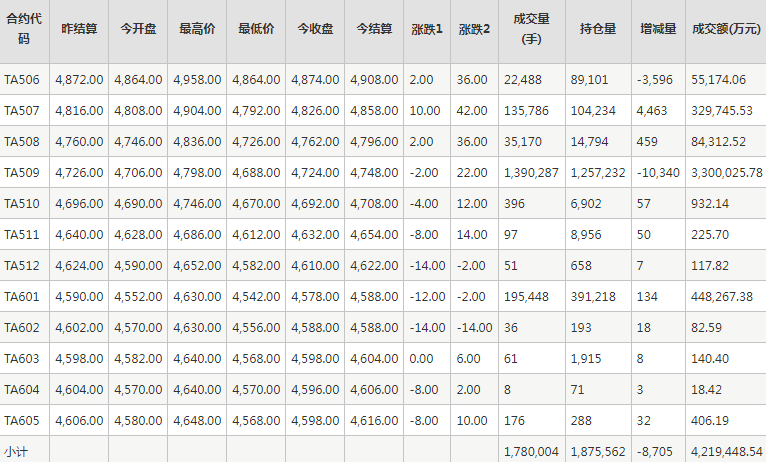Select TA601 open interest 391,218
The image size is (766, 462).
click(593, 297)
